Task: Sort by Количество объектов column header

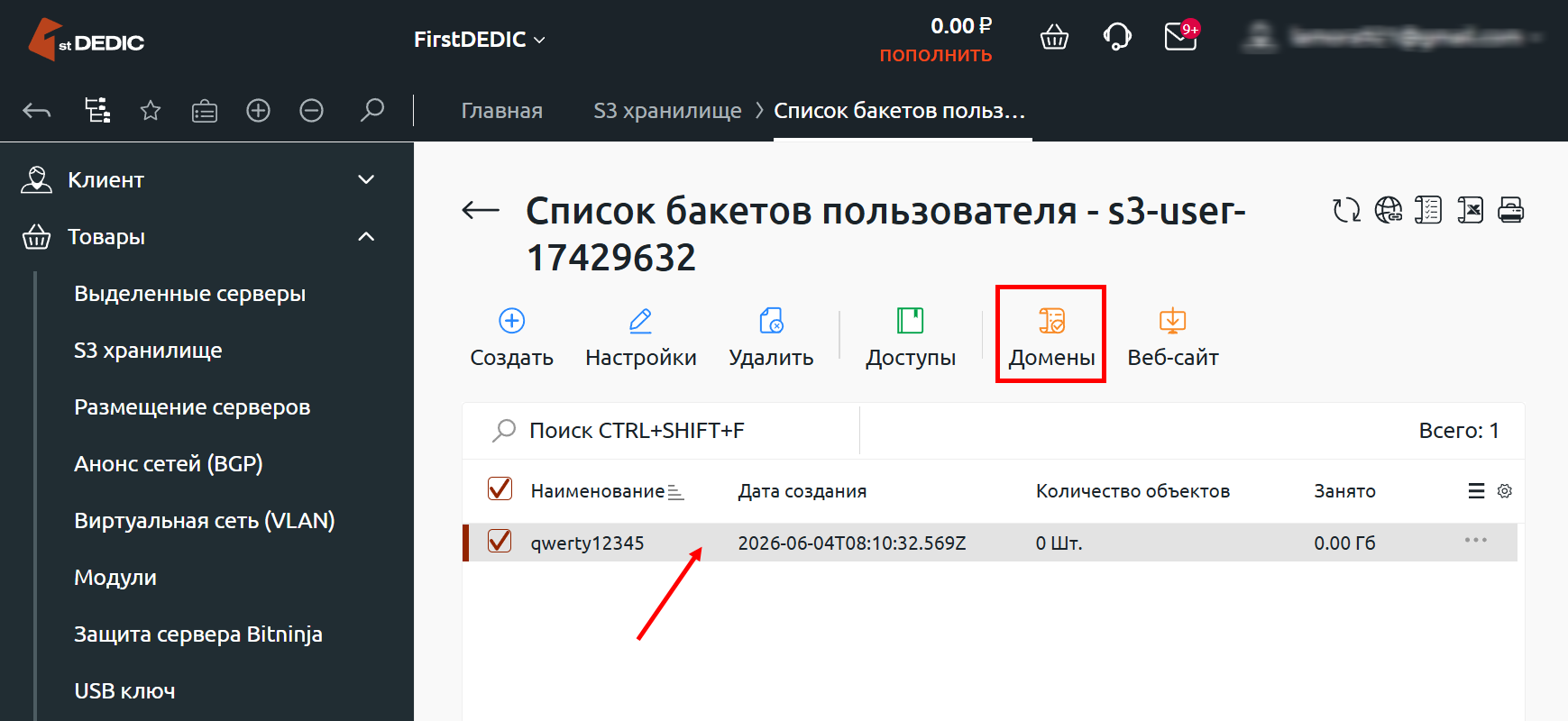Action: click(x=1132, y=491)
